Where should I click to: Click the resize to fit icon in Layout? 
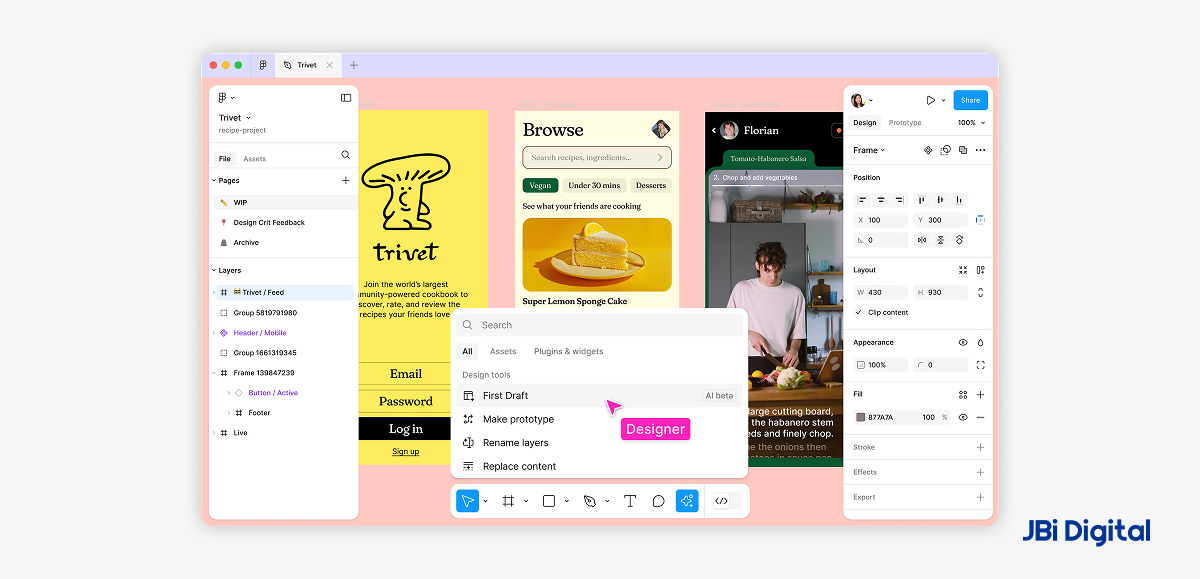coord(963,270)
